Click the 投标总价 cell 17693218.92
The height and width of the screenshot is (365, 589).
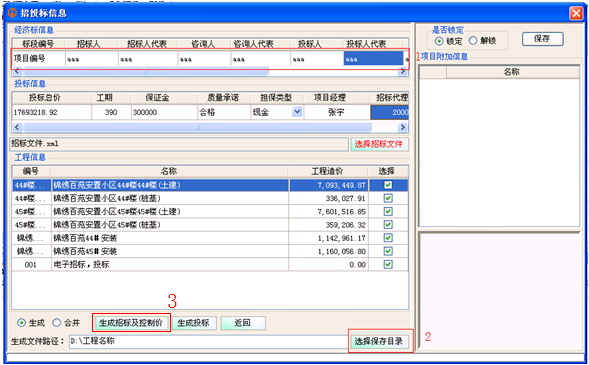(x=52, y=112)
